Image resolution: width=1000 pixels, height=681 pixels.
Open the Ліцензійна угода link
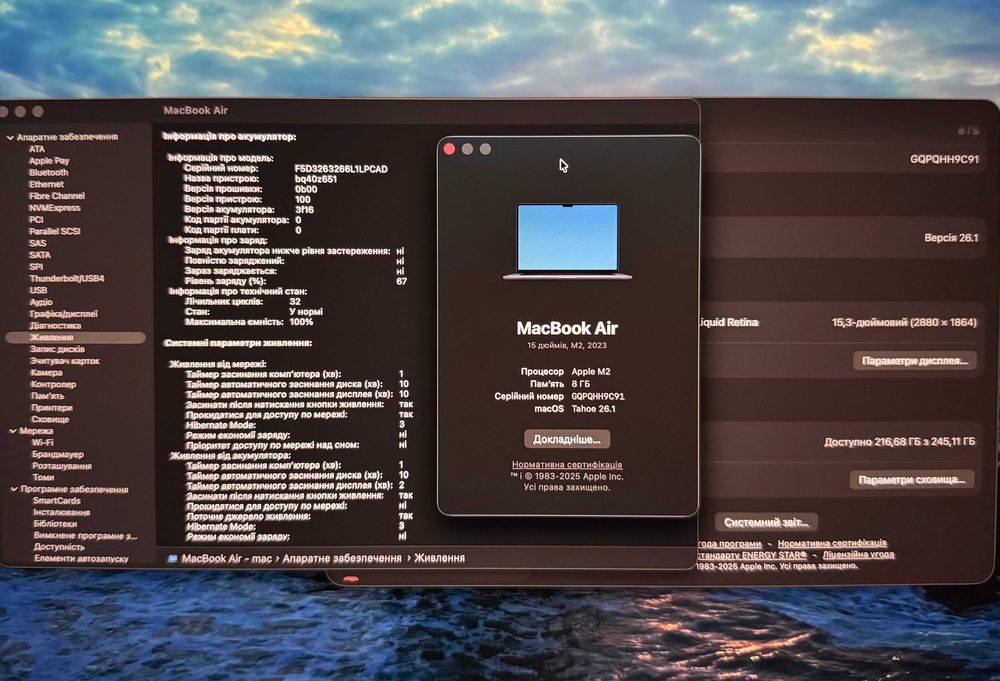[x=858, y=555]
